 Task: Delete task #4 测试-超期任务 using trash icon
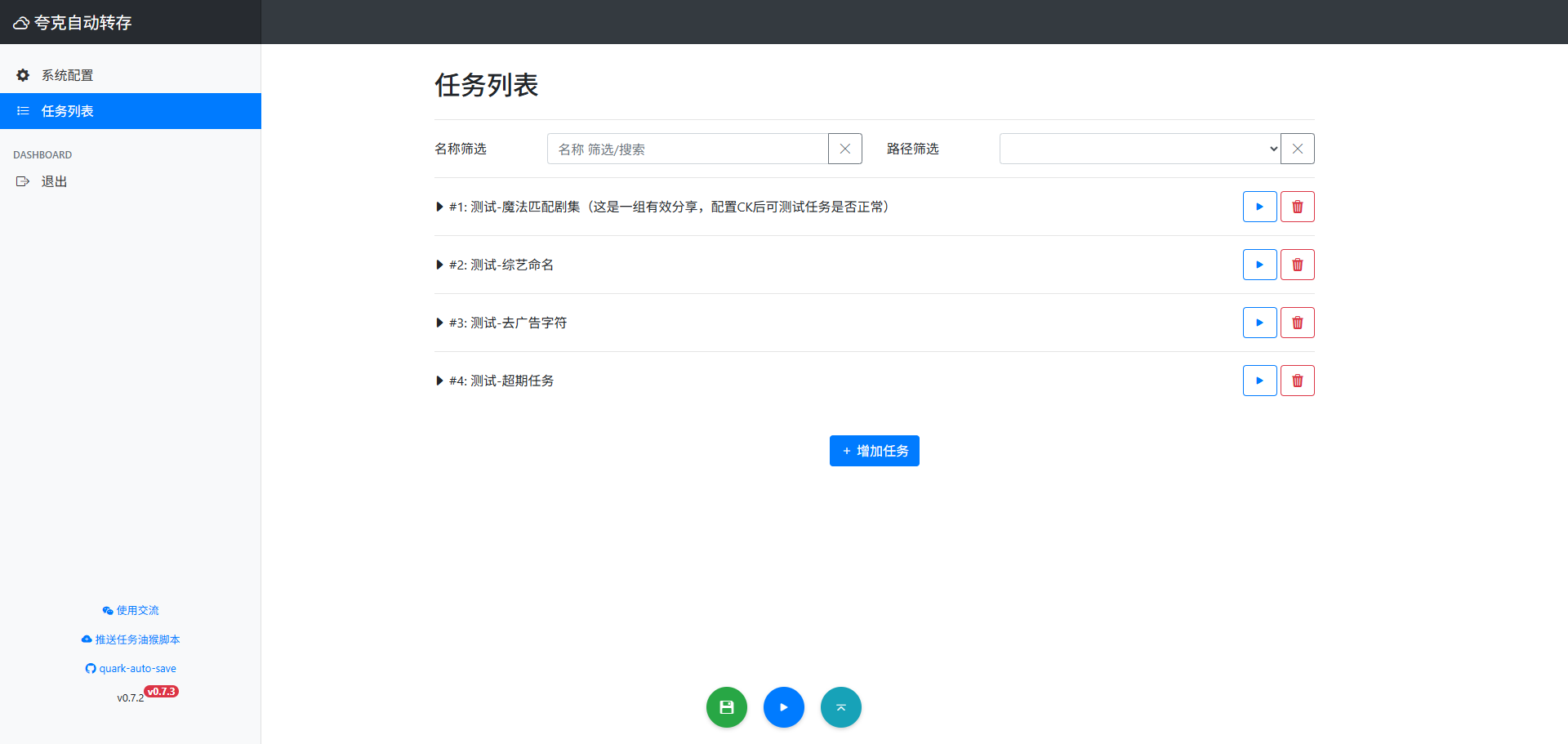(x=1297, y=381)
